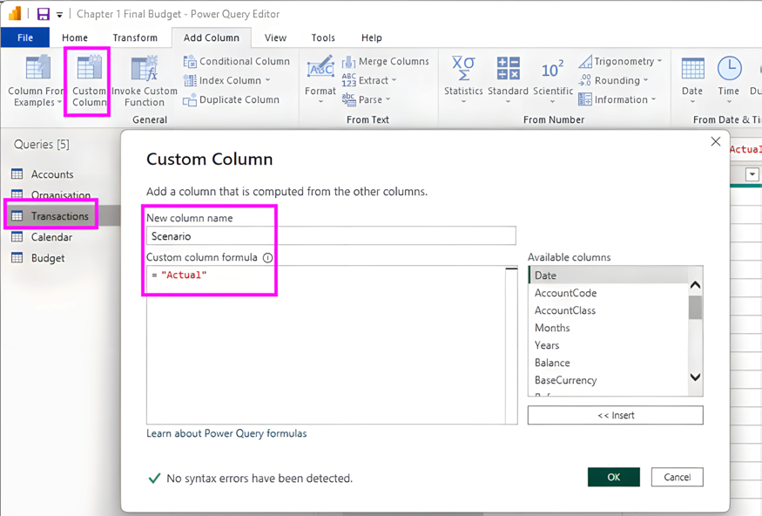Click the Cancel button

point(677,477)
